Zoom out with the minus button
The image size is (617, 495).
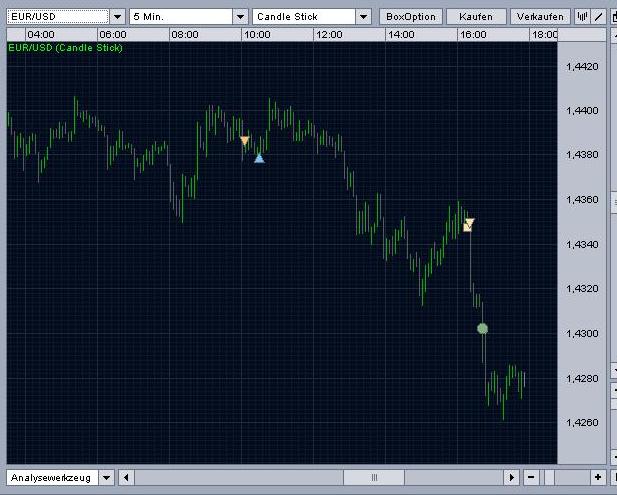531,477
